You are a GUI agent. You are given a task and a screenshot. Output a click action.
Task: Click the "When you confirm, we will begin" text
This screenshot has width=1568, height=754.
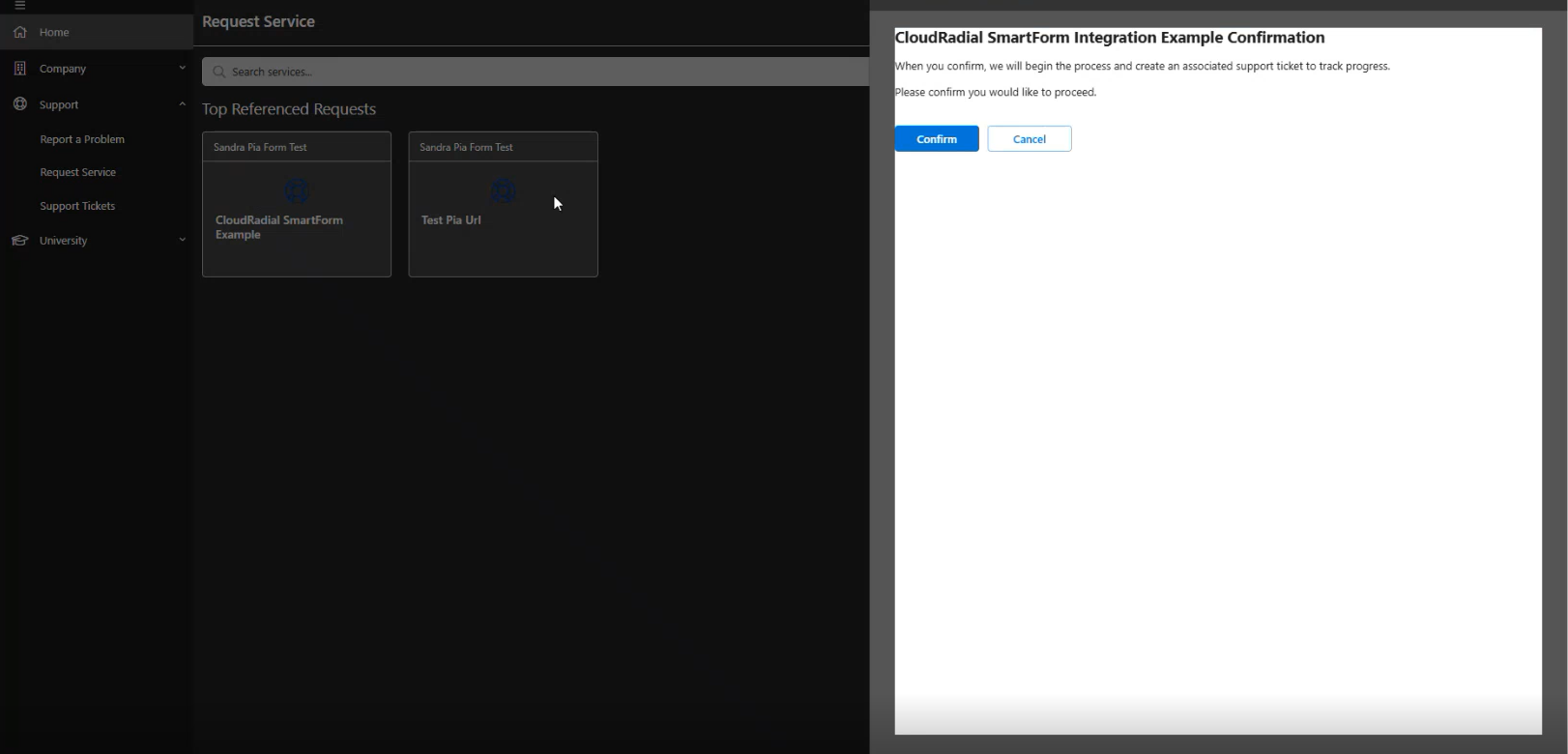click(x=1142, y=67)
